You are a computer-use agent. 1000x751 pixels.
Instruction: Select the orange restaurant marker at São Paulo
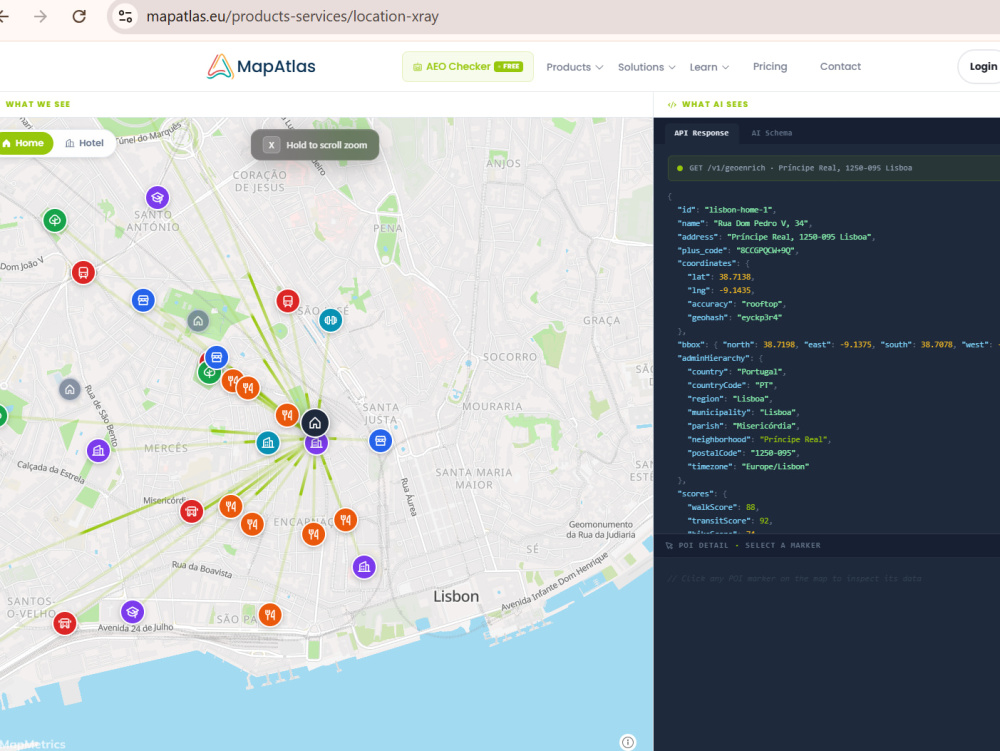coord(270,615)
